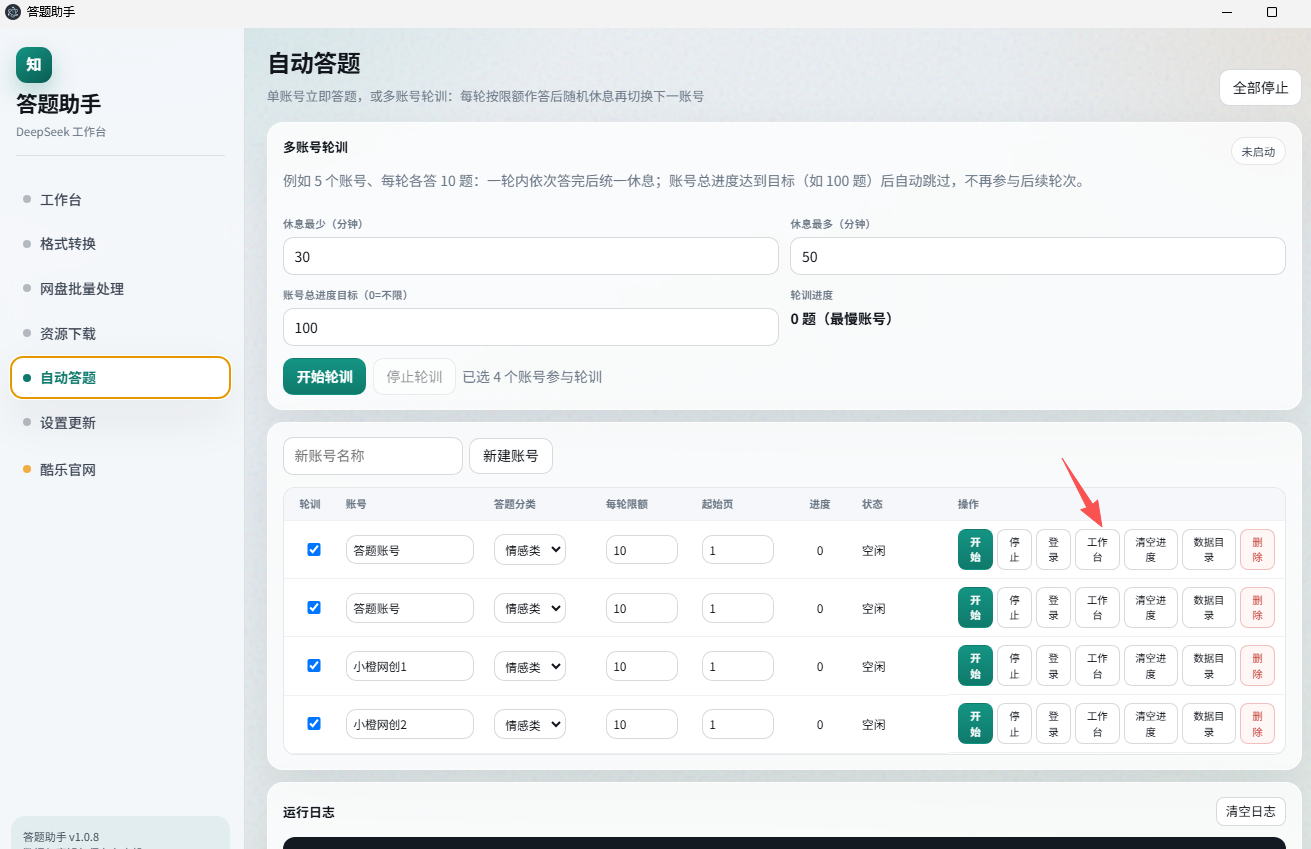The image size is (1311, 849).
Task: Click the 全部停止 button
Action: pyautogui.click(x=1260, y=88)
